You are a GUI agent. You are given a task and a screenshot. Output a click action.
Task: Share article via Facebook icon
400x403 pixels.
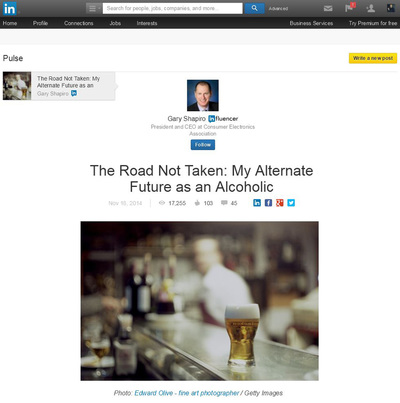coord(268,203)
